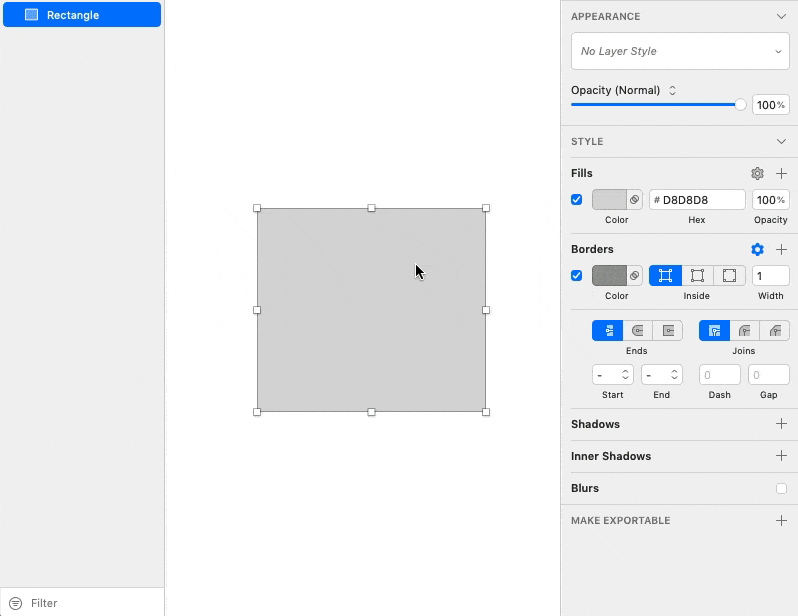Open the Fills settings gear
The height and width of the screenshot is (616, 798).
click(757, 174)
